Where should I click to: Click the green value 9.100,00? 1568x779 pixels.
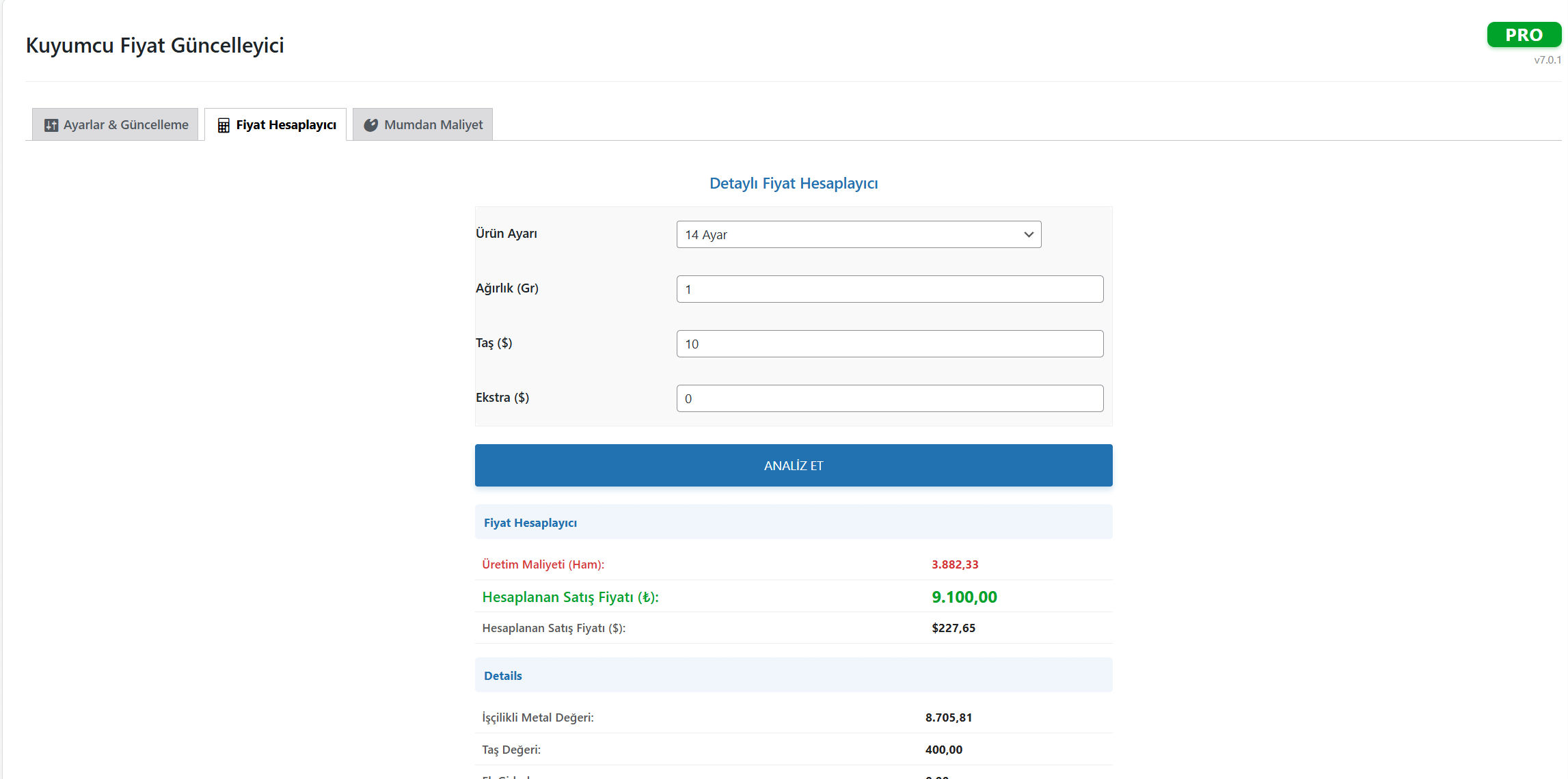click(x=964, y=597)
